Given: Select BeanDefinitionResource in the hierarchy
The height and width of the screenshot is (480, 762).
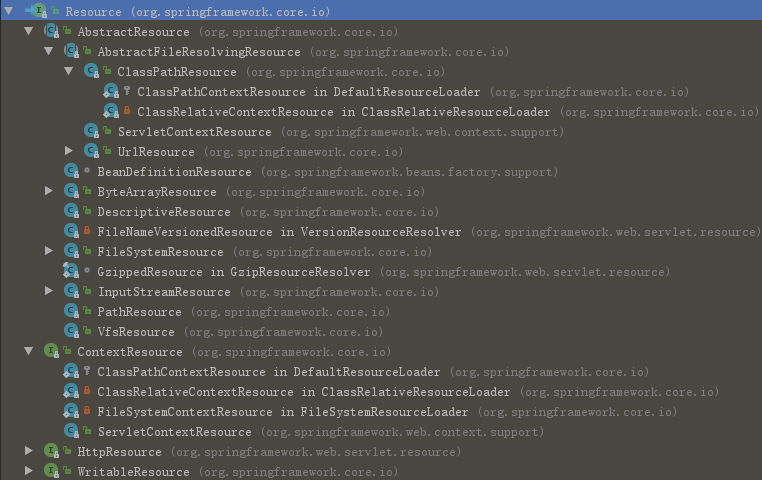Looking at the screenshot, I should pyautogui.click(x=174, y=172).
